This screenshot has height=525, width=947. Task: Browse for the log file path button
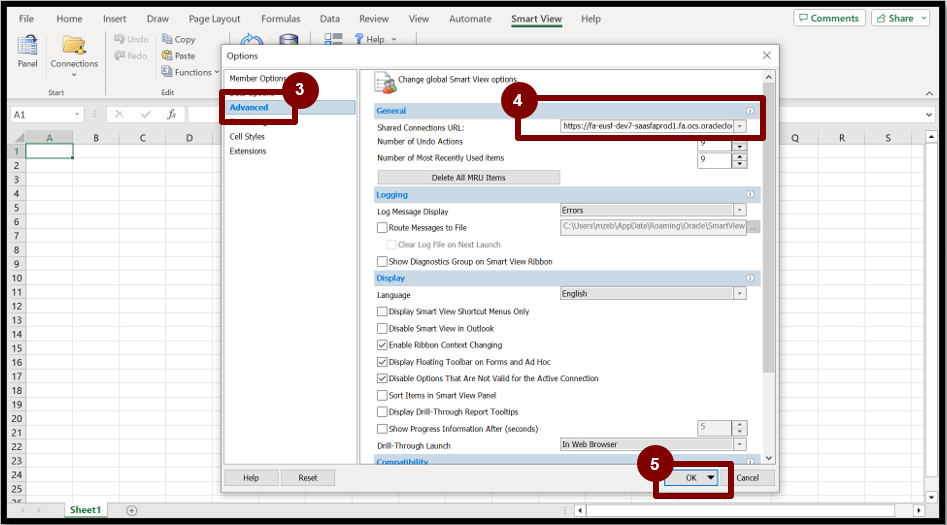coord(753,227)
